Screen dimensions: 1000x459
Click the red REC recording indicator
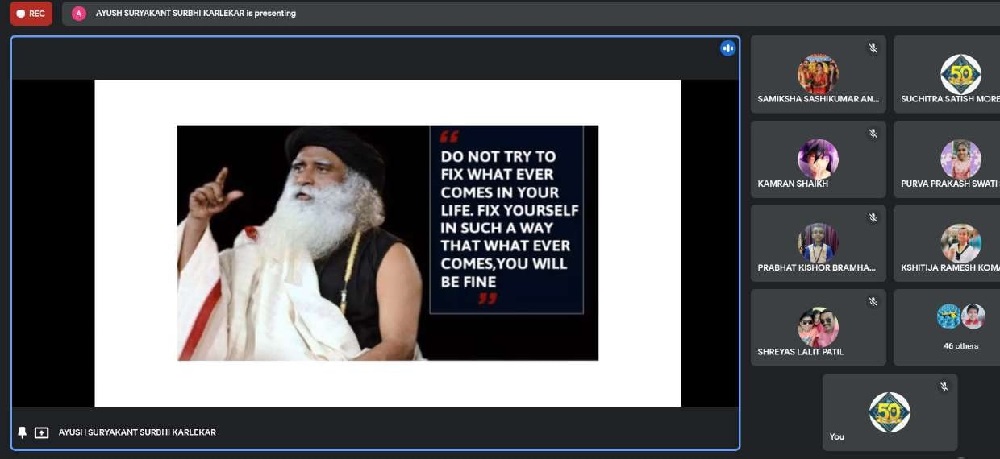30,13
